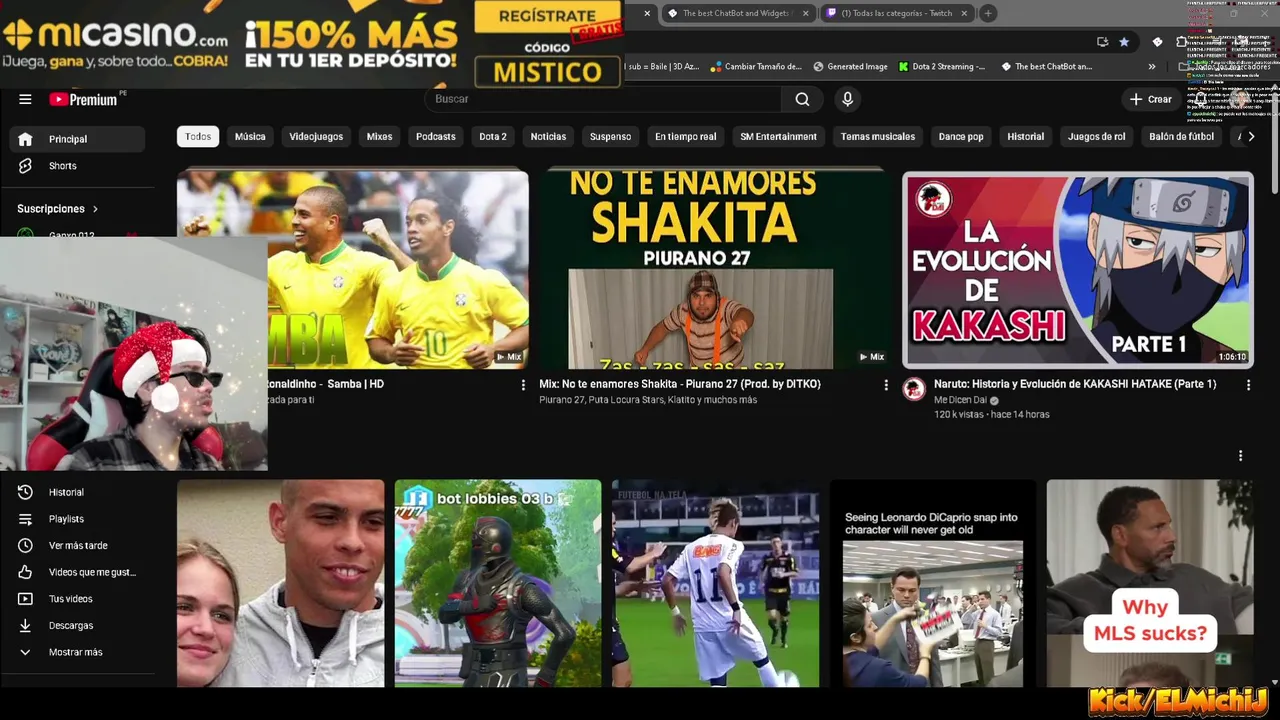Open the Tus videos icon

click(x=25, y=599)
